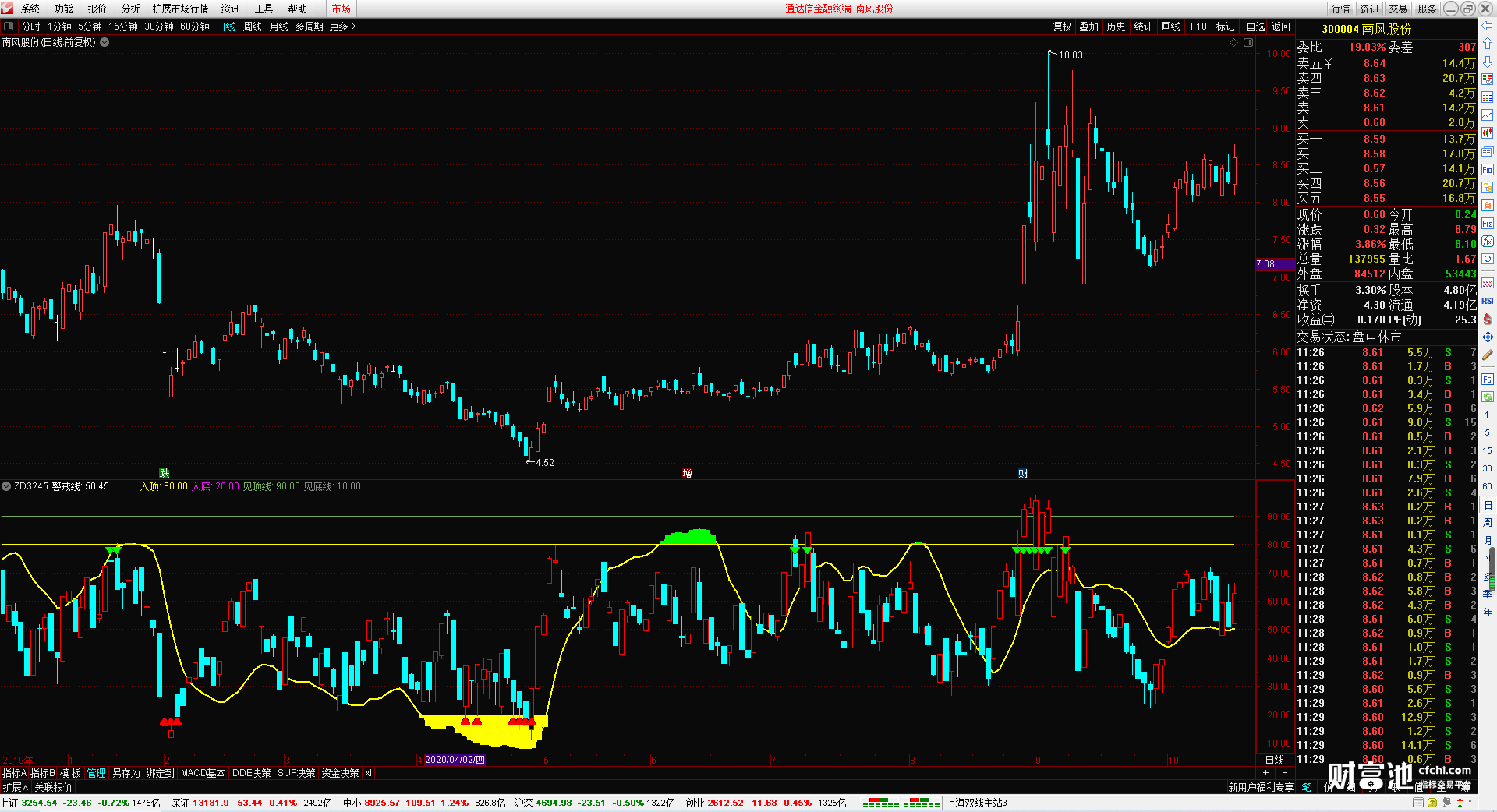Zoom out chart with minus button
The width and height of the screenshot is (1497, 812).
[1285, 772]
